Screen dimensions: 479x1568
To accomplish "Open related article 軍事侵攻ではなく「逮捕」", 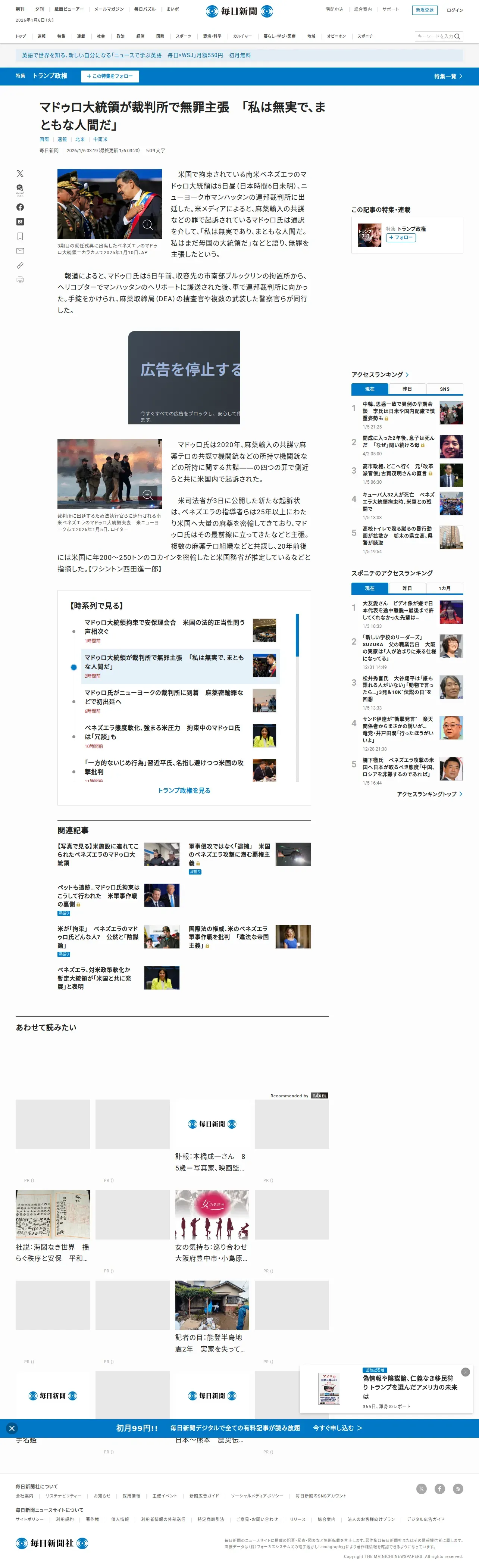I will (229, 855).
